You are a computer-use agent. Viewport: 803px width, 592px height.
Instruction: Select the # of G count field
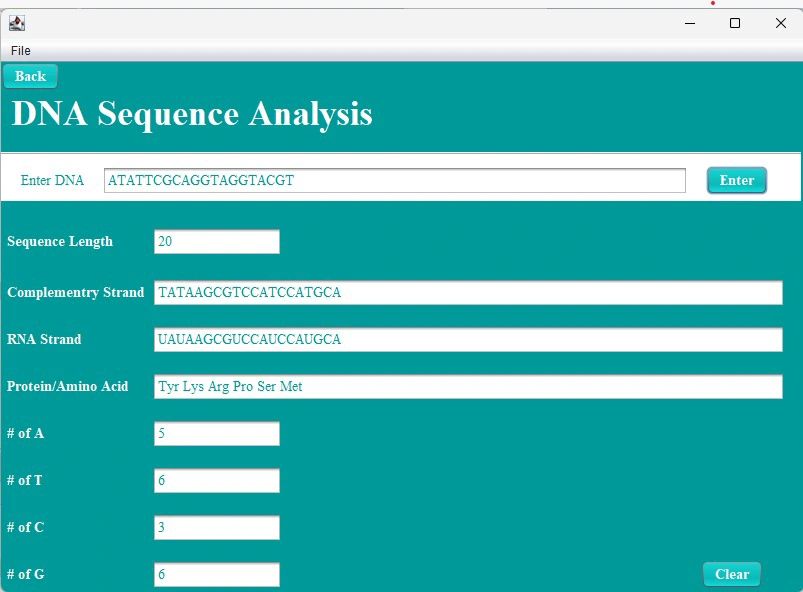(216, 574)
